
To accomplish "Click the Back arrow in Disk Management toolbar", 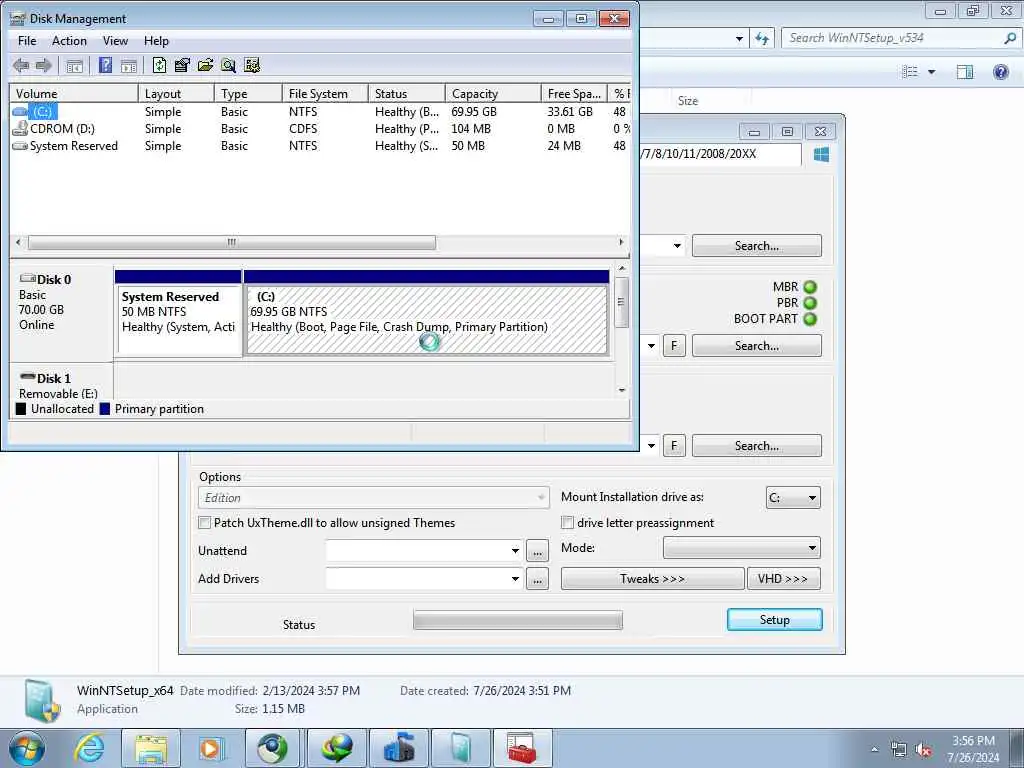I will 21,65.
